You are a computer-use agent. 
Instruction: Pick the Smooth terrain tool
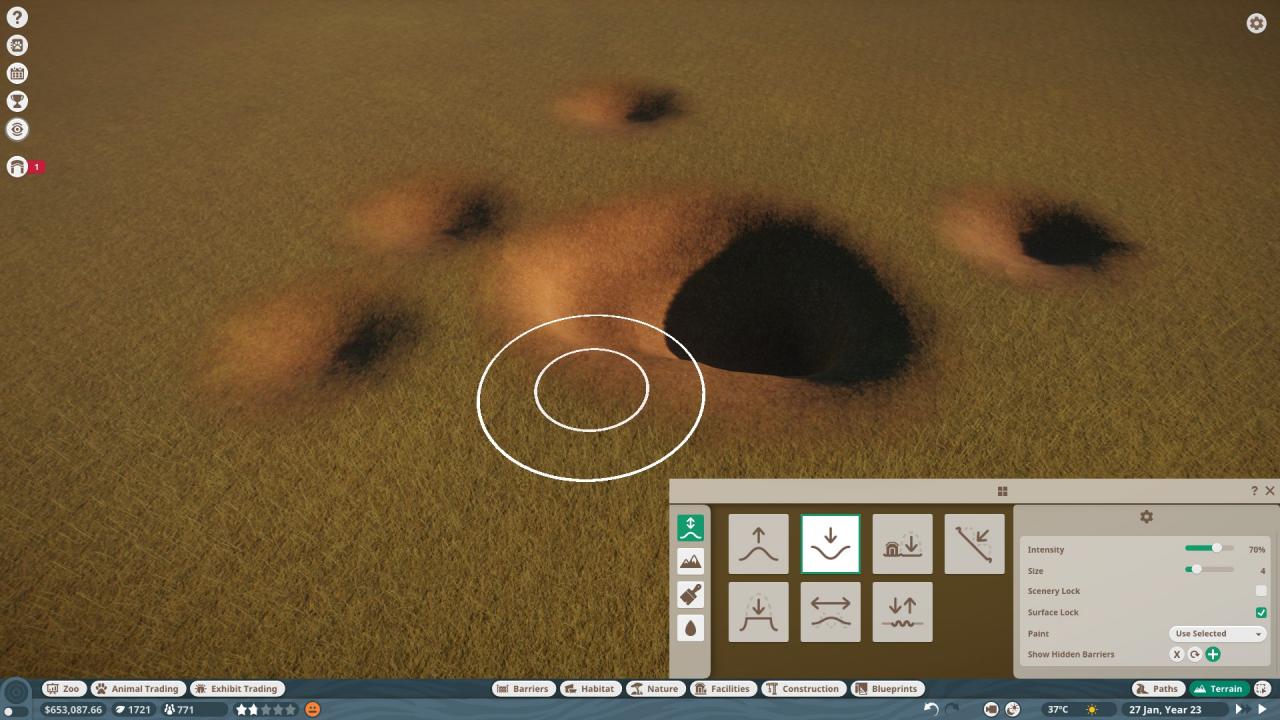point(830,612)
